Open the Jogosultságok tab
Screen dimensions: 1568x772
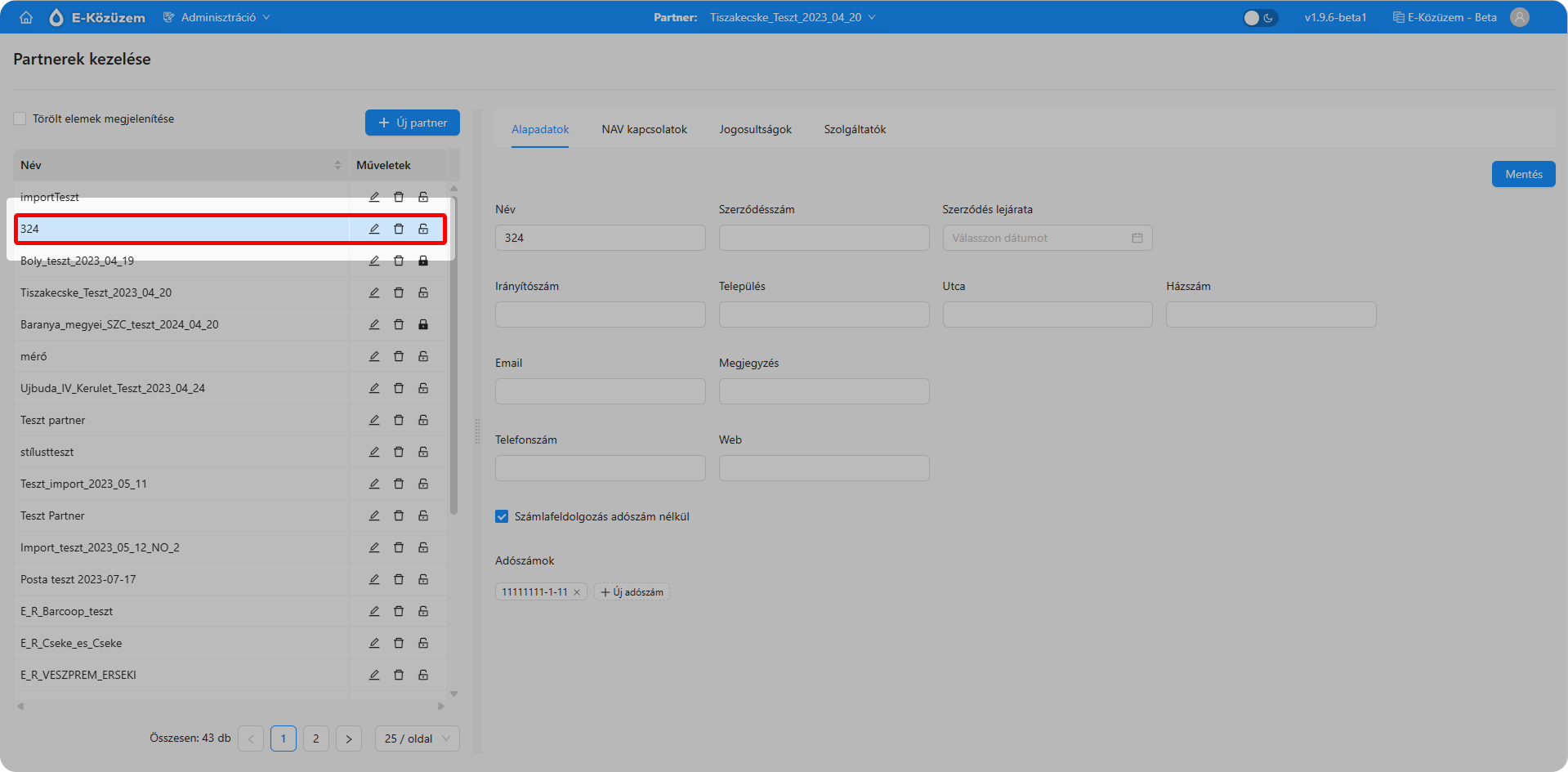tap(755, 129)
